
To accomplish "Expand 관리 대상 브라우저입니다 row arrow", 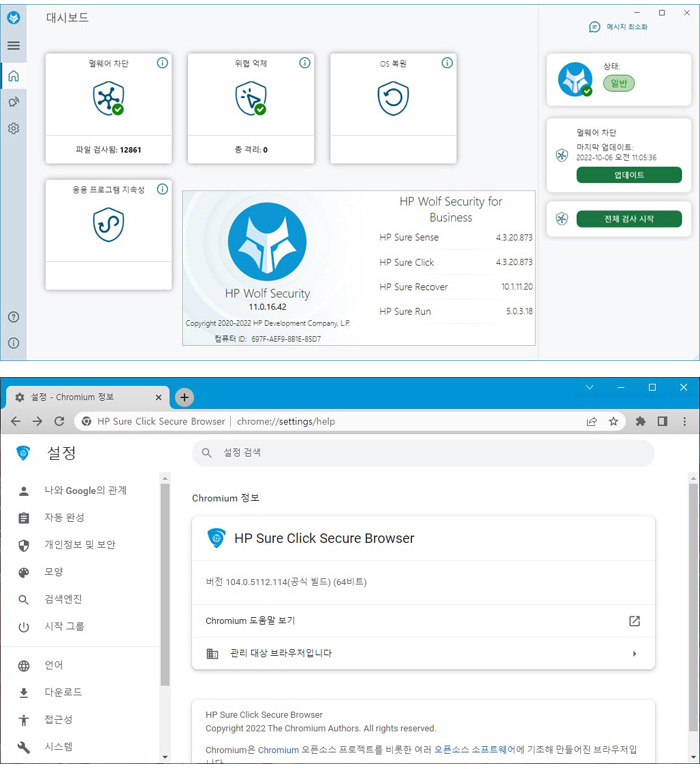I will 634,653.
